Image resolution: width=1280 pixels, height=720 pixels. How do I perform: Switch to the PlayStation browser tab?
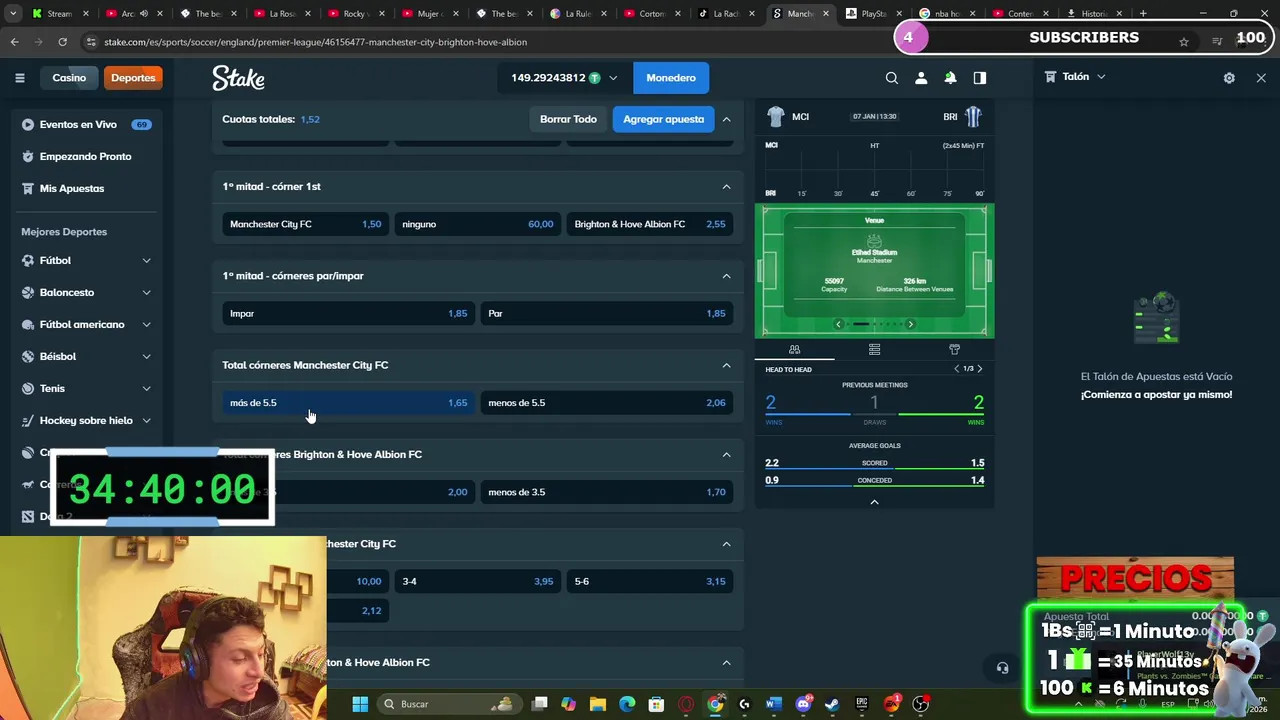[x=872, y=14]
